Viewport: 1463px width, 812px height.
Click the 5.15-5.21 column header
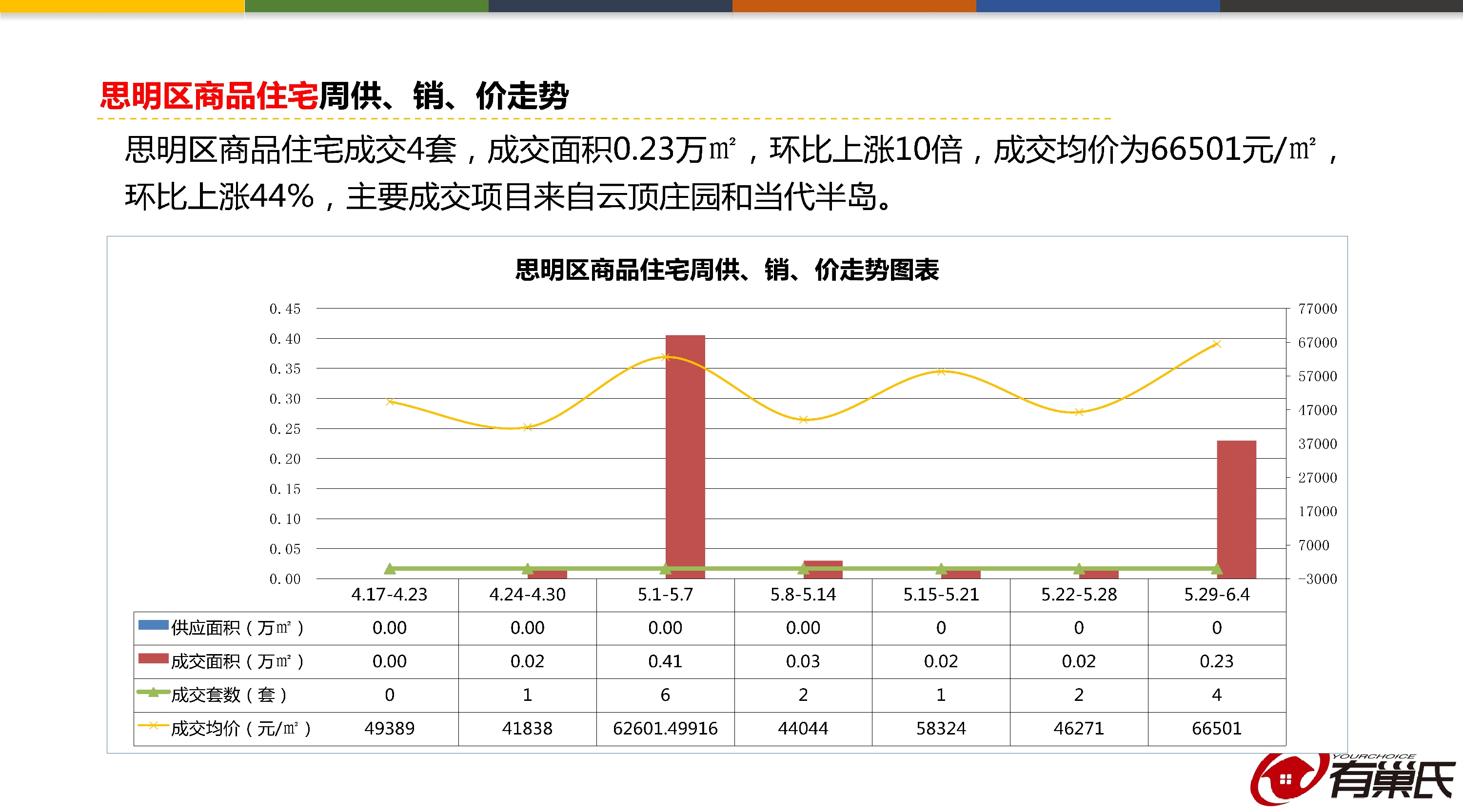pos(941,594)
